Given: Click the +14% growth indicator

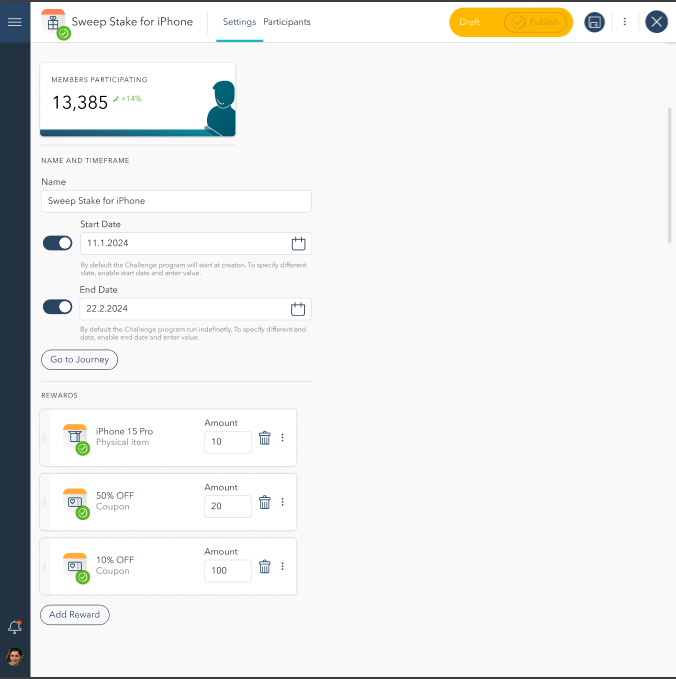Looking at the screenshot, I should (127, 99).
